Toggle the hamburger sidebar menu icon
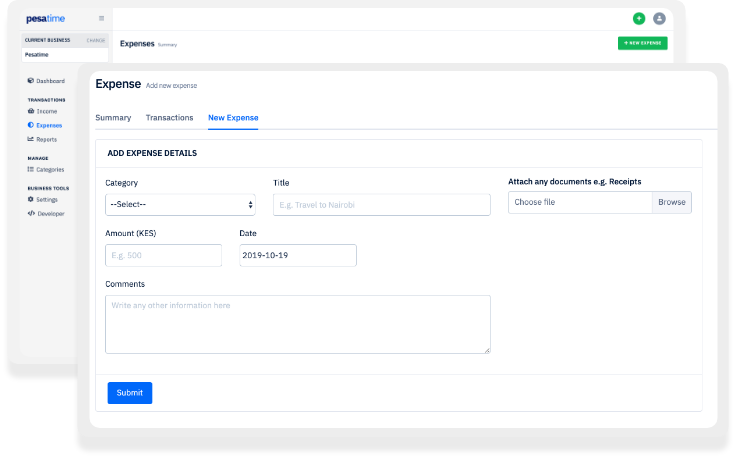 101,18
